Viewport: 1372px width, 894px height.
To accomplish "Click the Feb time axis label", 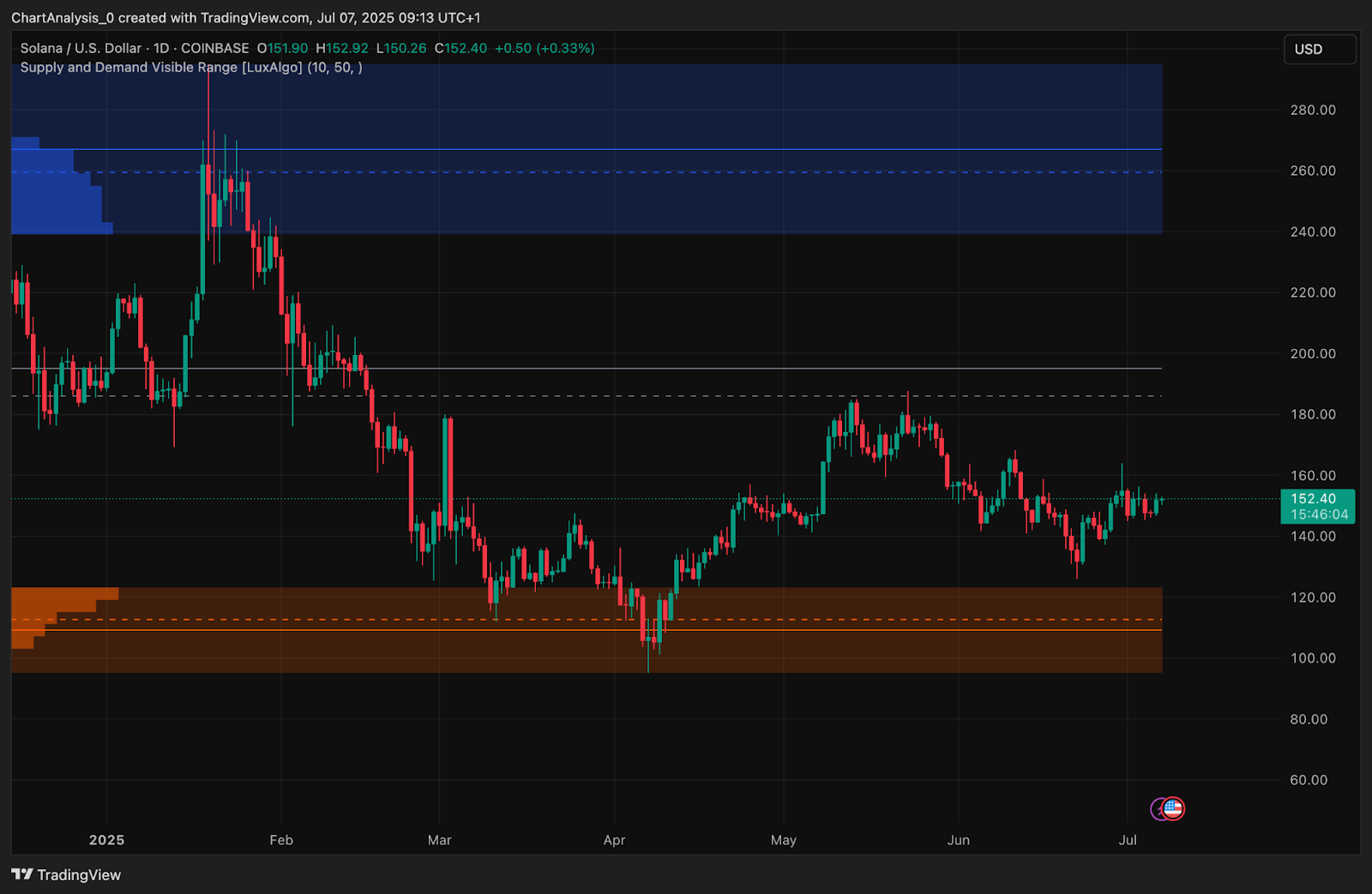I will 281,840.
